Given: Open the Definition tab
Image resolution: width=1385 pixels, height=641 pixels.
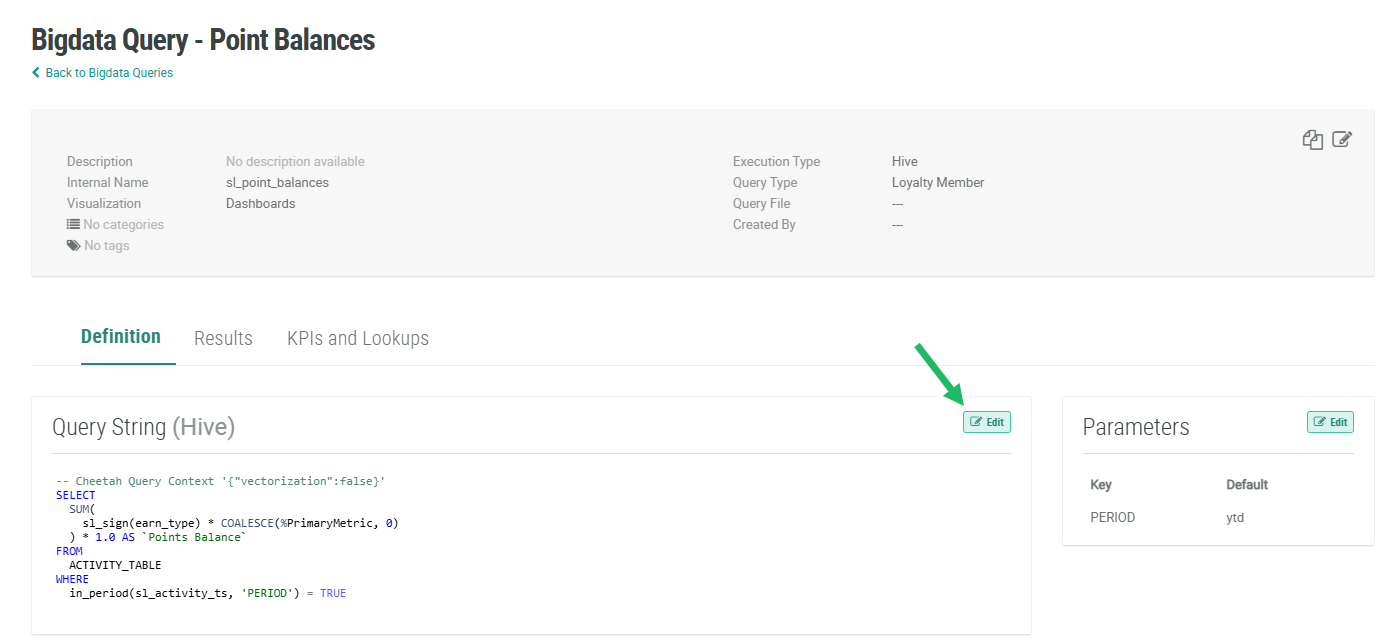Looking at the screenshot, I should tap(121, 337).
